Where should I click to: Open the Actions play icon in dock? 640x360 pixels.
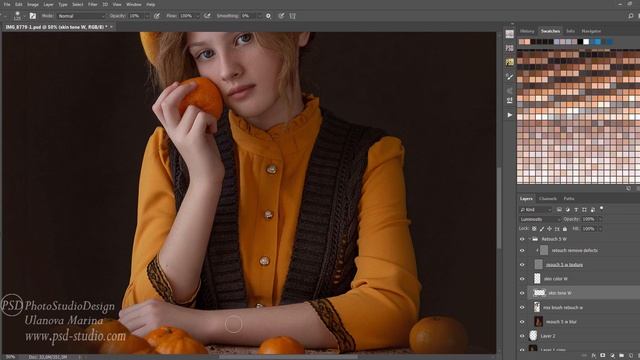point(509,115)
